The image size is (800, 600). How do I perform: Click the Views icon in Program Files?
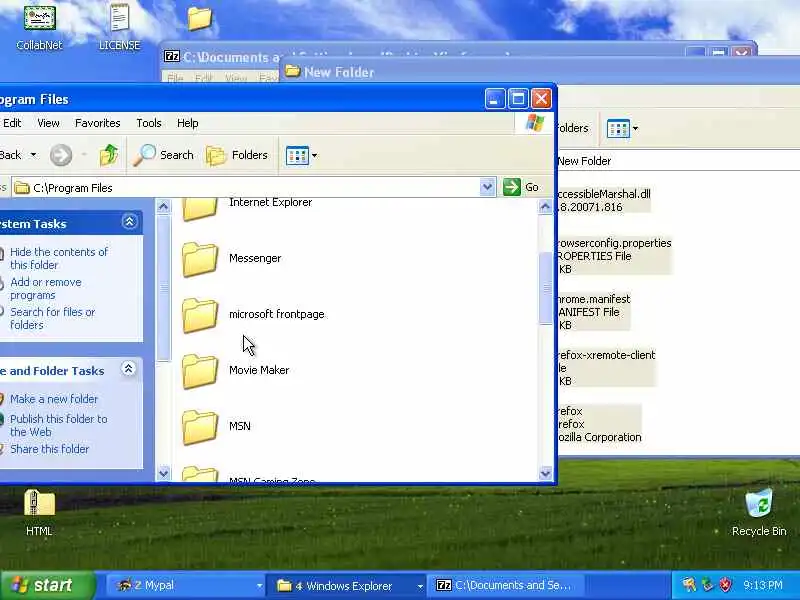(297, 156)
